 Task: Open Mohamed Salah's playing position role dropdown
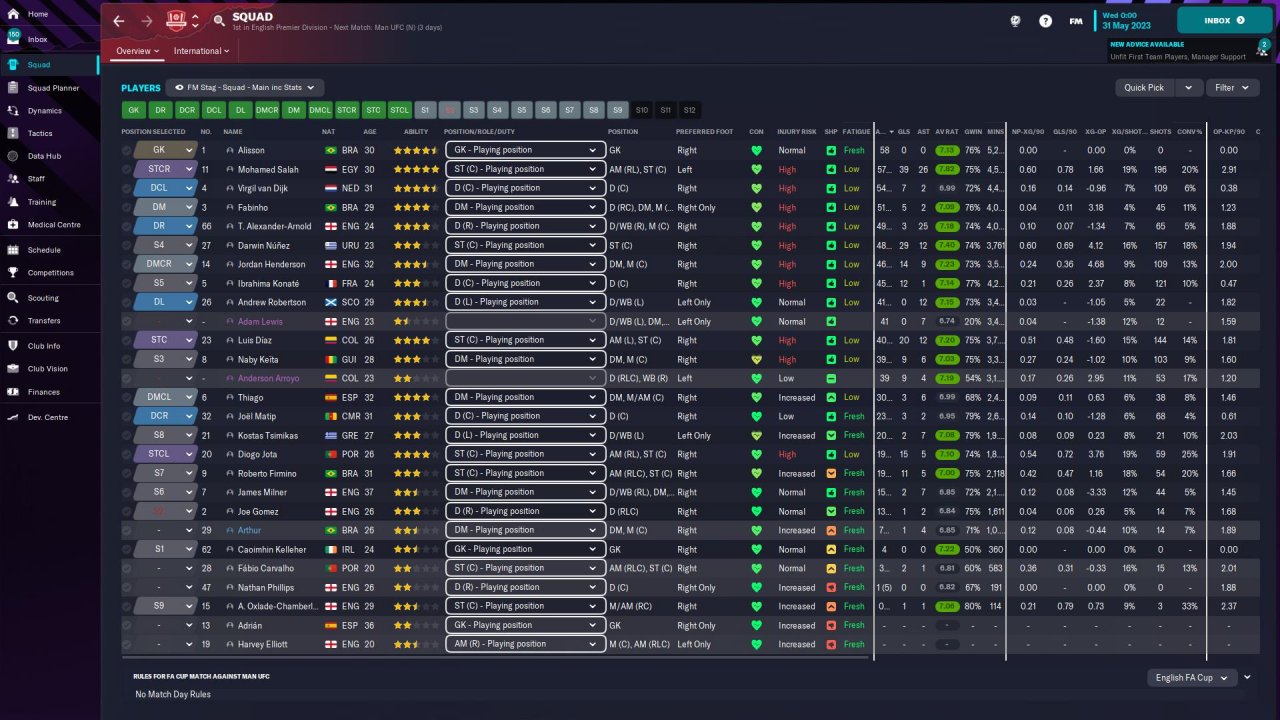pos(526,170)
